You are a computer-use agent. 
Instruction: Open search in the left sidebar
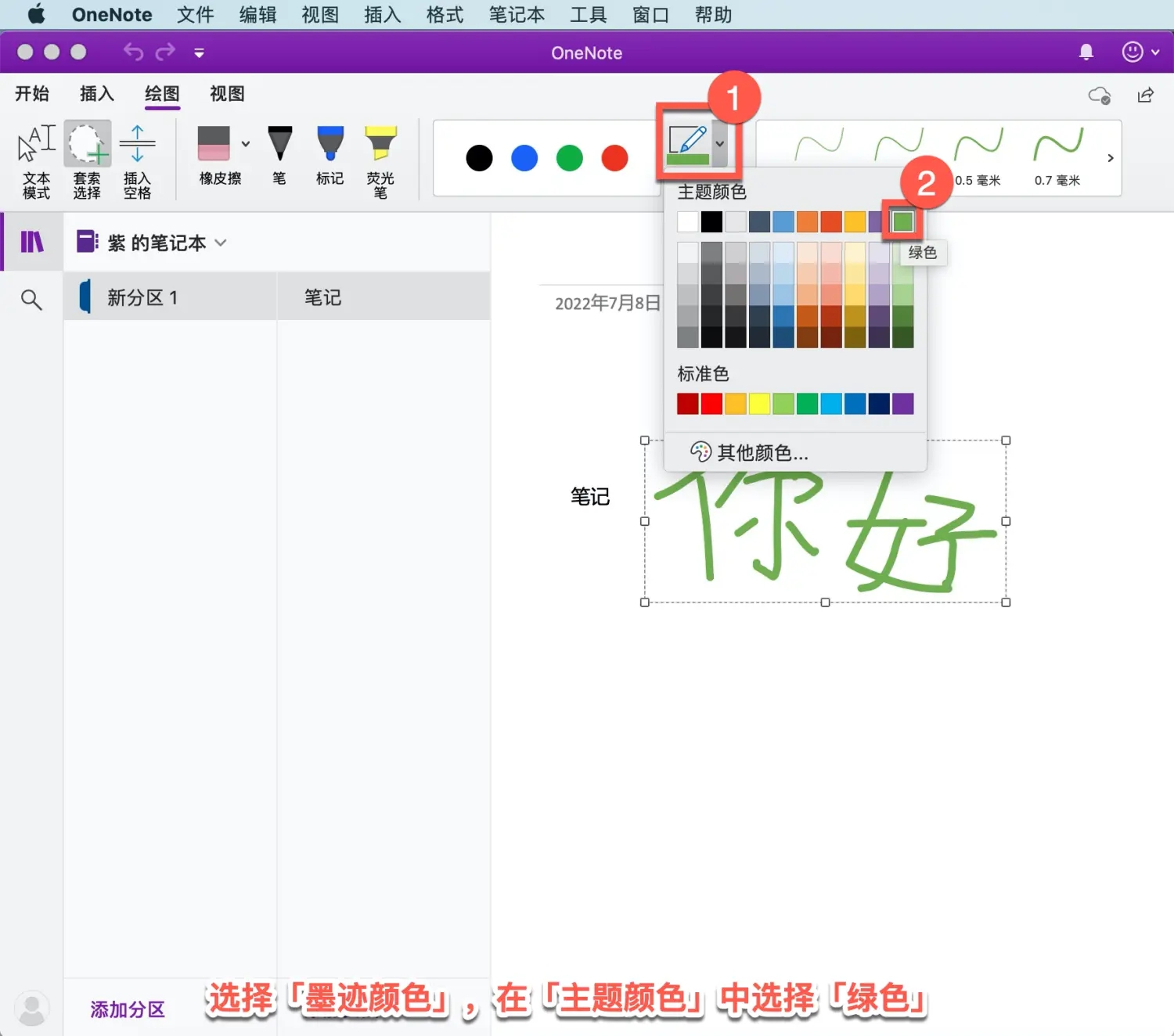pyautogui.click(x=31, y=299)
